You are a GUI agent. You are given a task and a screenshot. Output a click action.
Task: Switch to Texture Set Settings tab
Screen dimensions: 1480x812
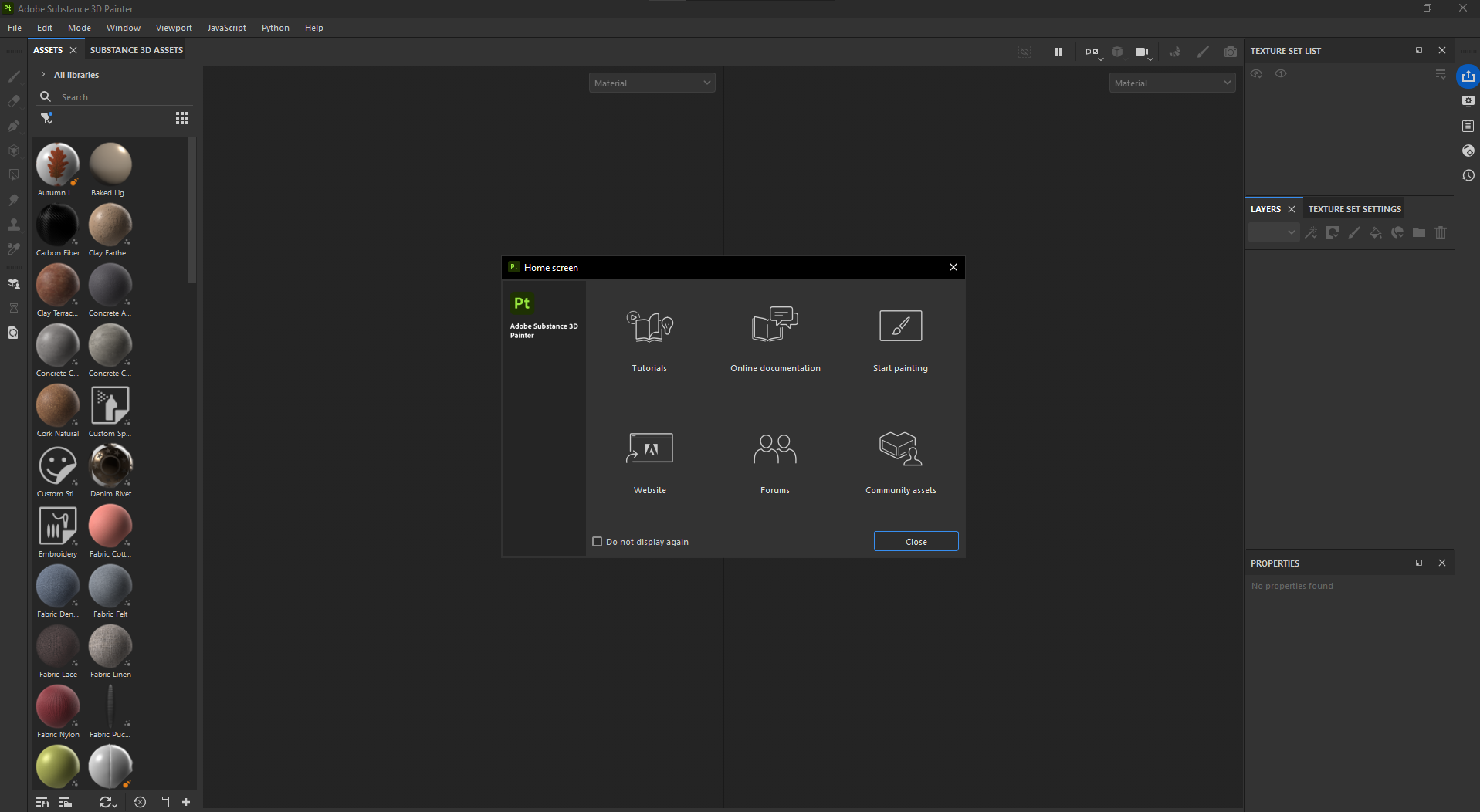click(1354, 209)
